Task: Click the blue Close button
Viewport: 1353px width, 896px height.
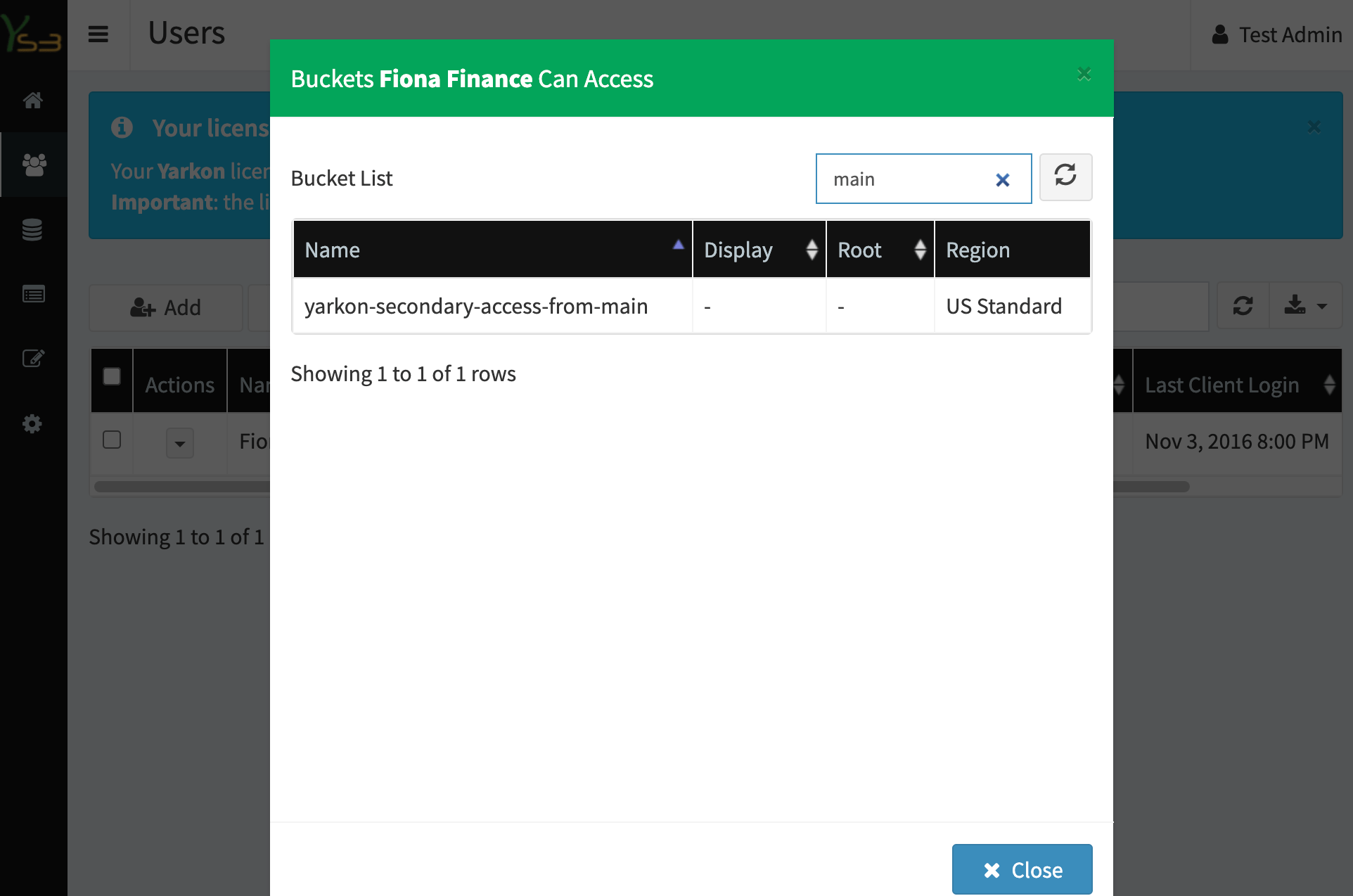Action: 1022,869
